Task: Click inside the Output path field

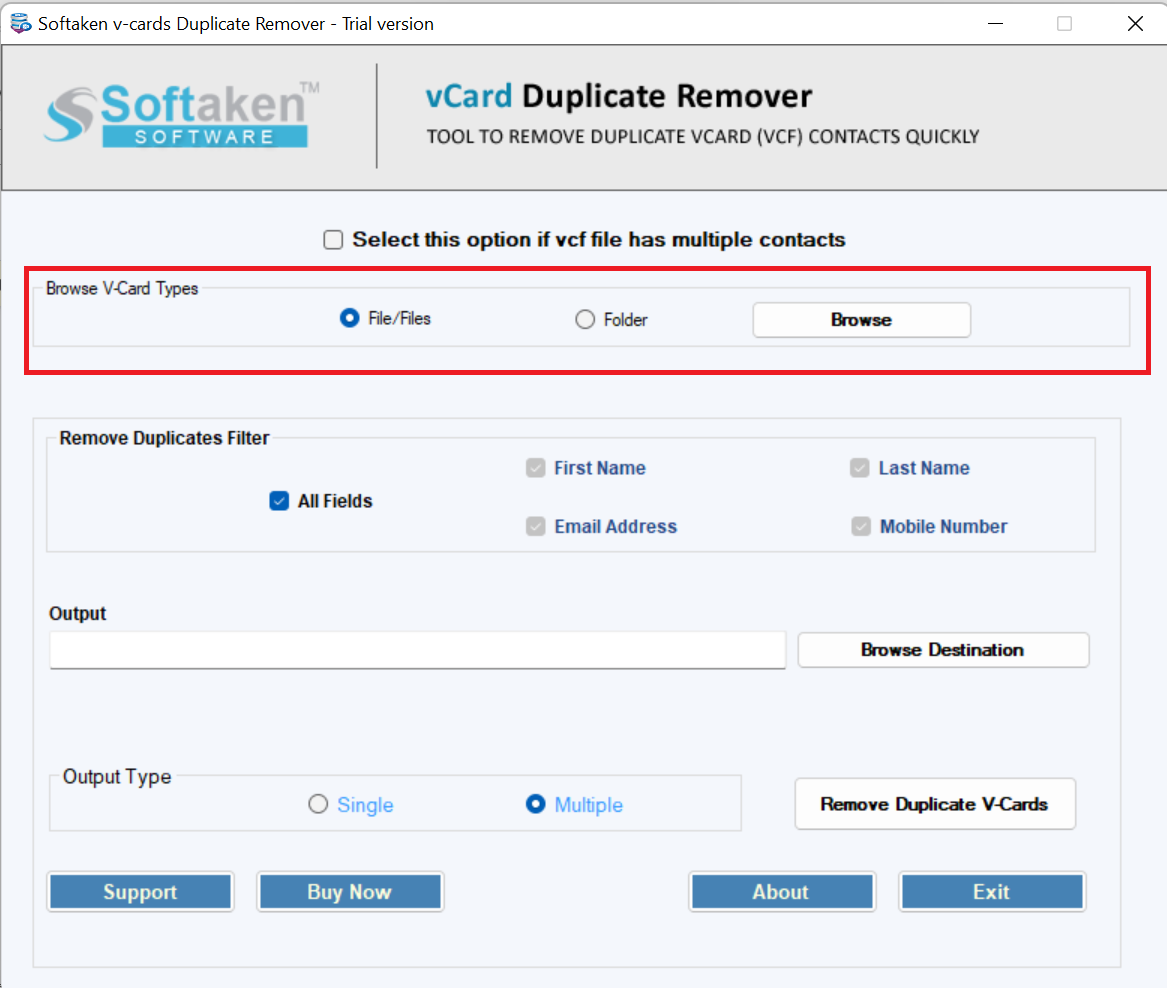Action: click(418, 650)
